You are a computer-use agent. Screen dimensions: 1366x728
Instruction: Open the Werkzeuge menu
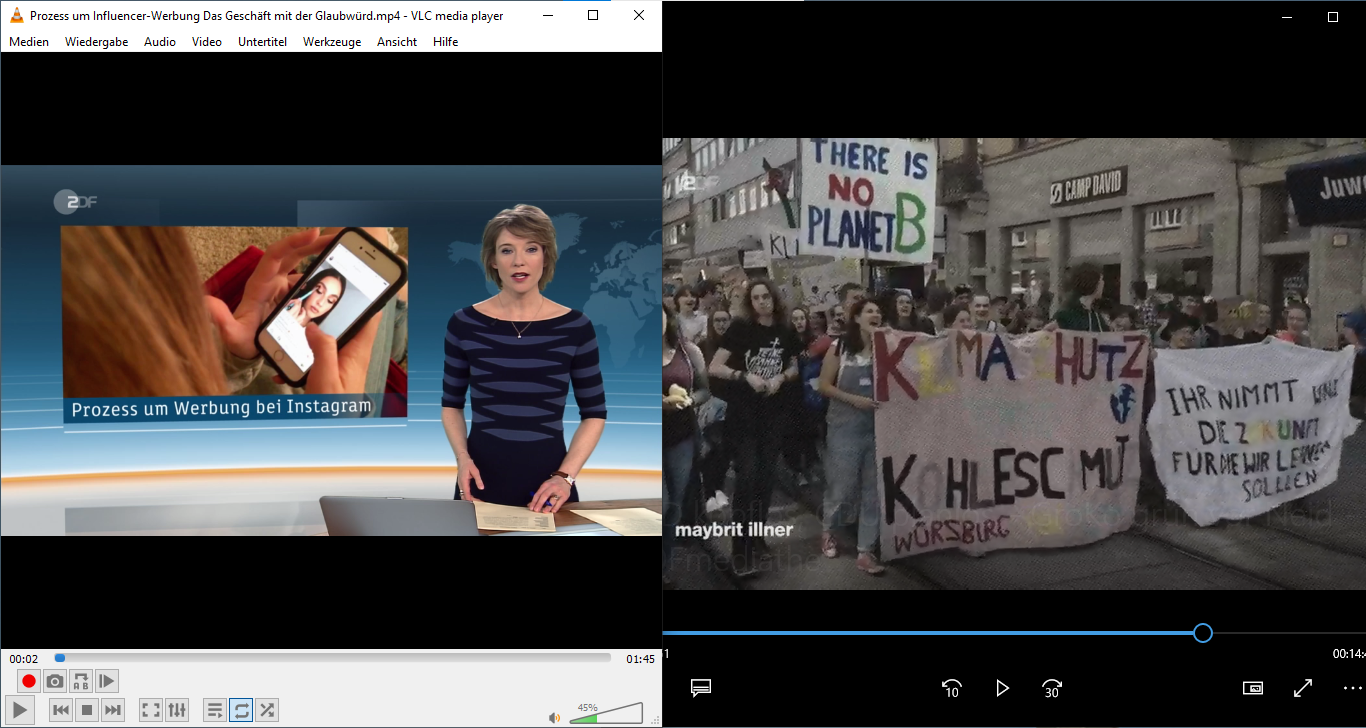click(x=332, y=42)
